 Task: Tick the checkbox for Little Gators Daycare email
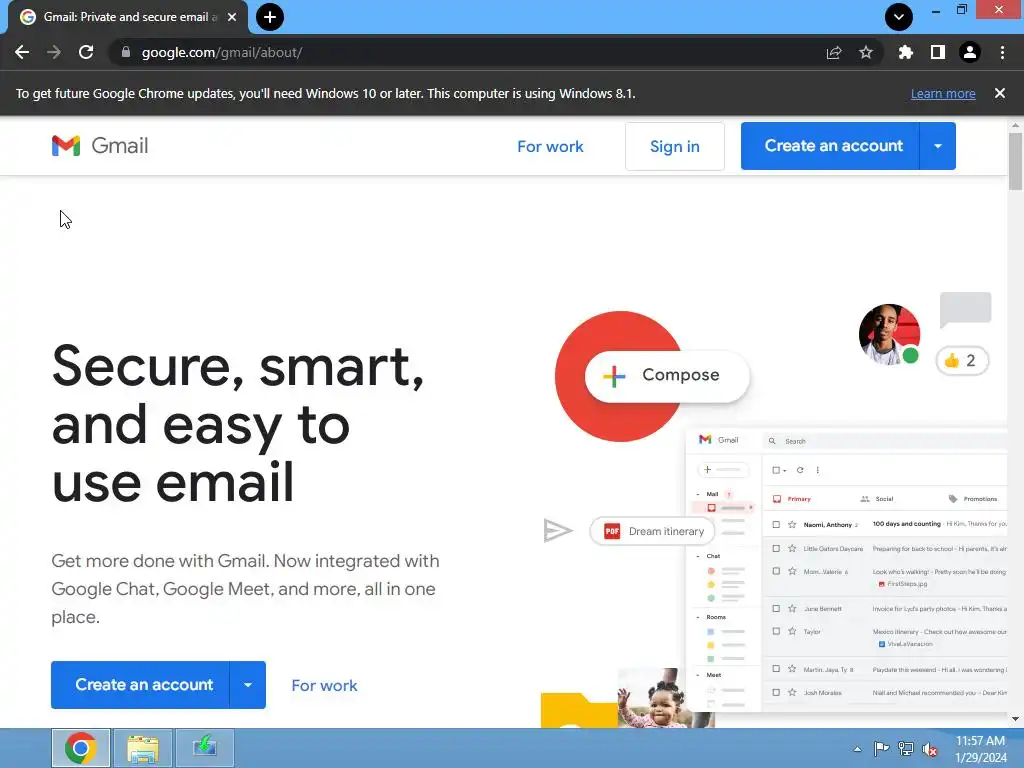[x=776, y=549]
